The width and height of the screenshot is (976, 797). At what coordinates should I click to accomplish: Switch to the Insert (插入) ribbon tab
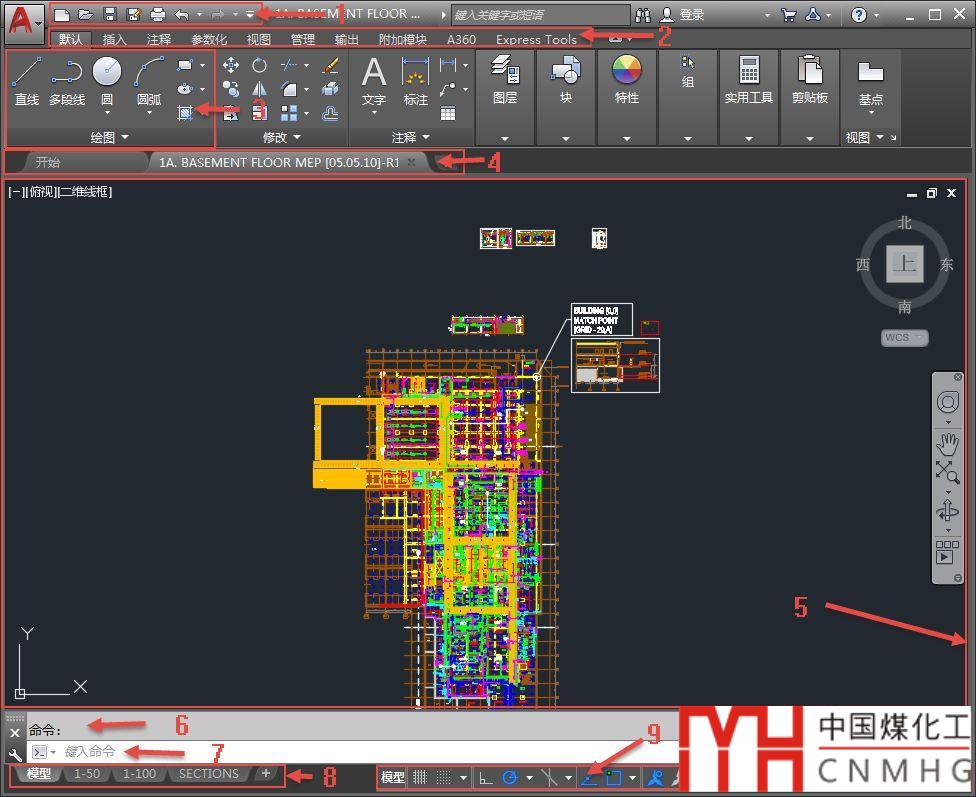(x=115, y=39)
